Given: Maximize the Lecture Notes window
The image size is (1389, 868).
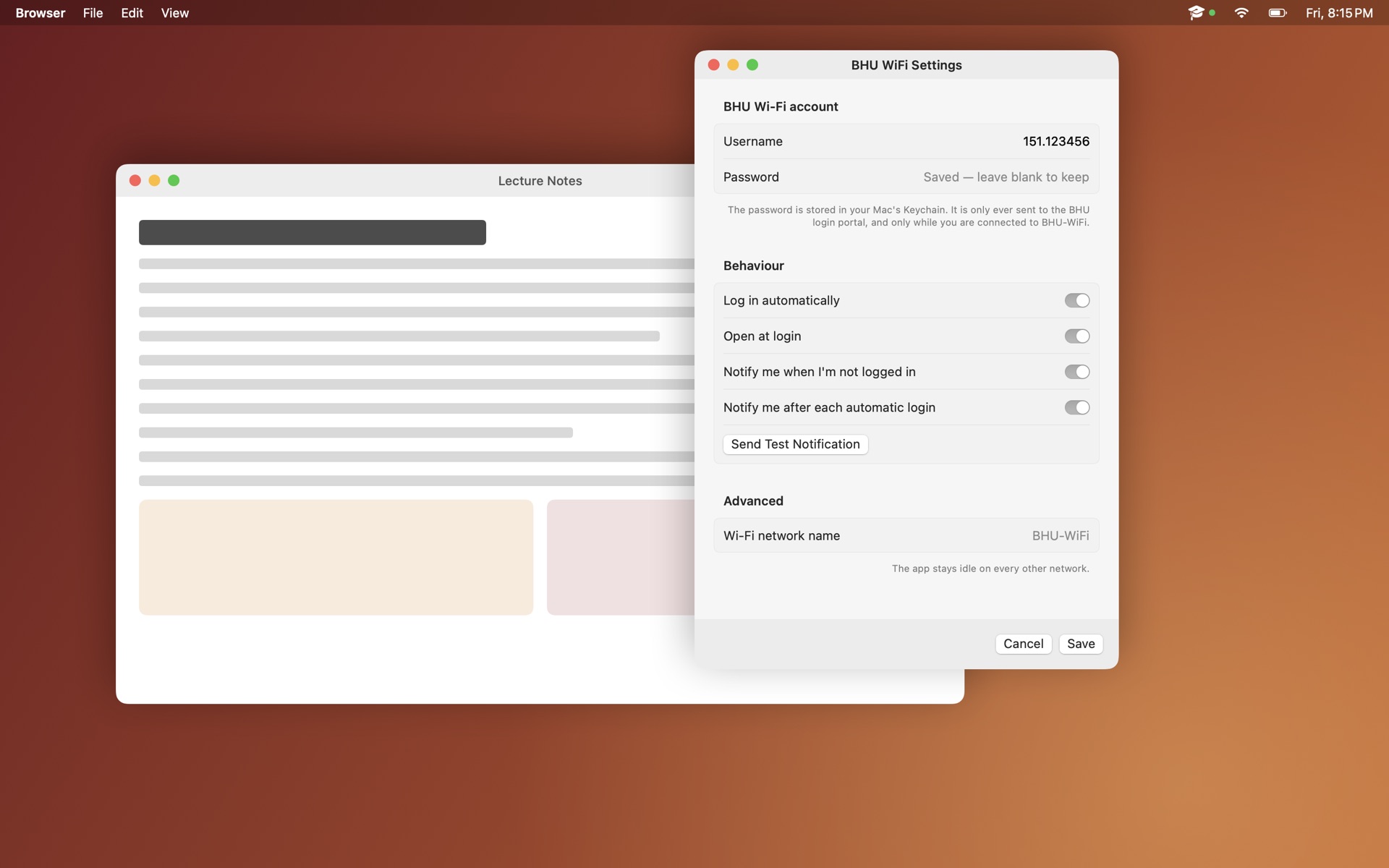Looking at the screenshot, I should point(174,180).
